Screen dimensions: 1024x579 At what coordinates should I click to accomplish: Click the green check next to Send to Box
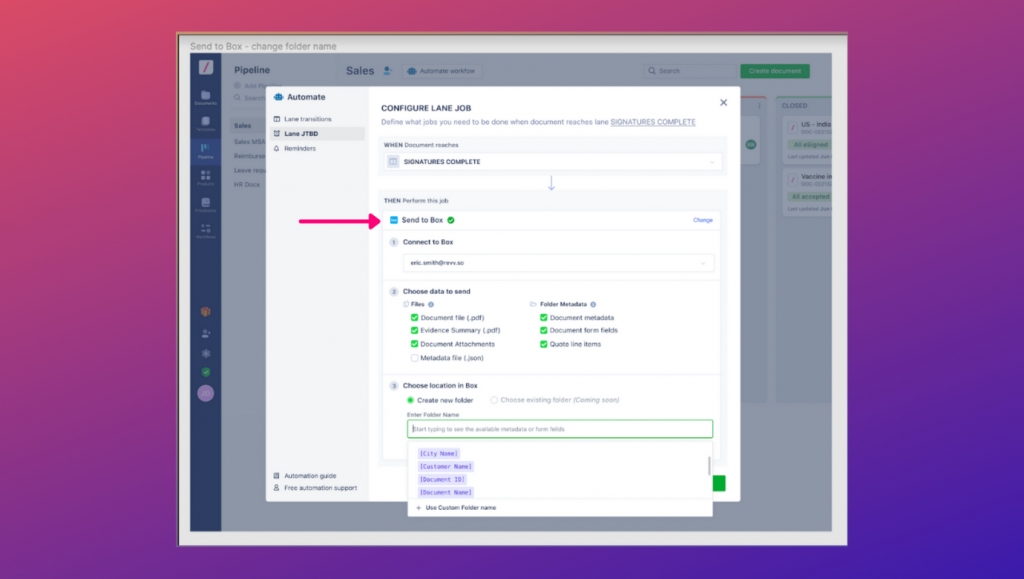451,220
